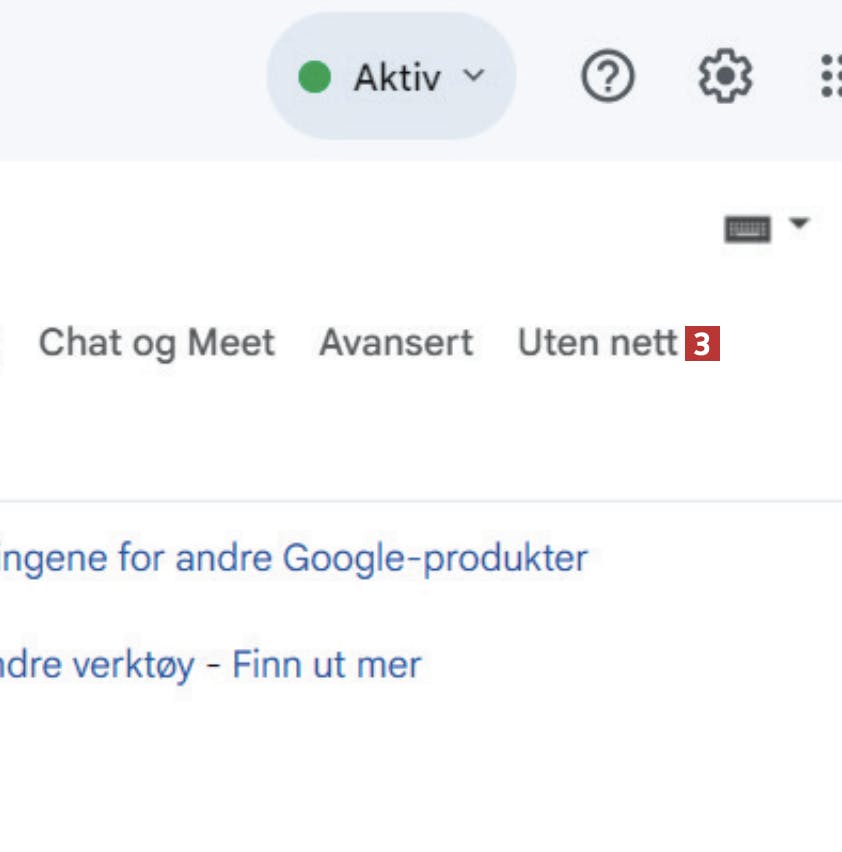
Task: Click empty header area left of Aktiv
Action: click(x=130, y=77)
